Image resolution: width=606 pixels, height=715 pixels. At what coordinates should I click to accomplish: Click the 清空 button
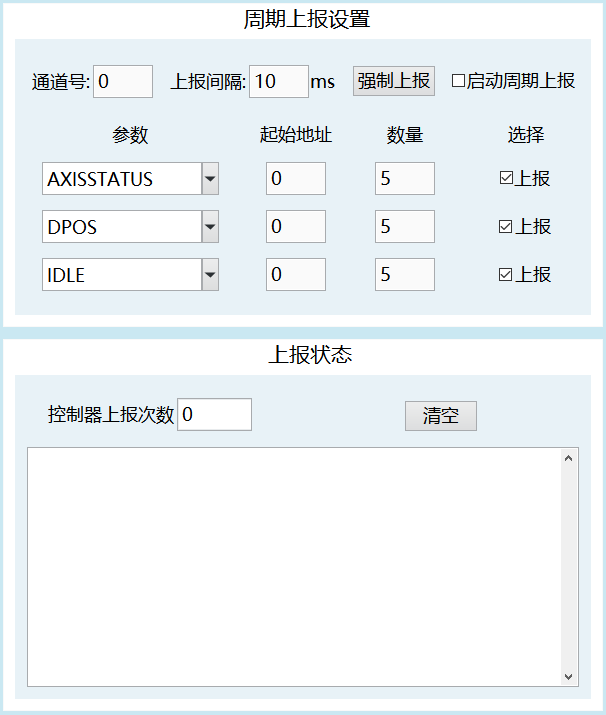click(x=441, y=416)
